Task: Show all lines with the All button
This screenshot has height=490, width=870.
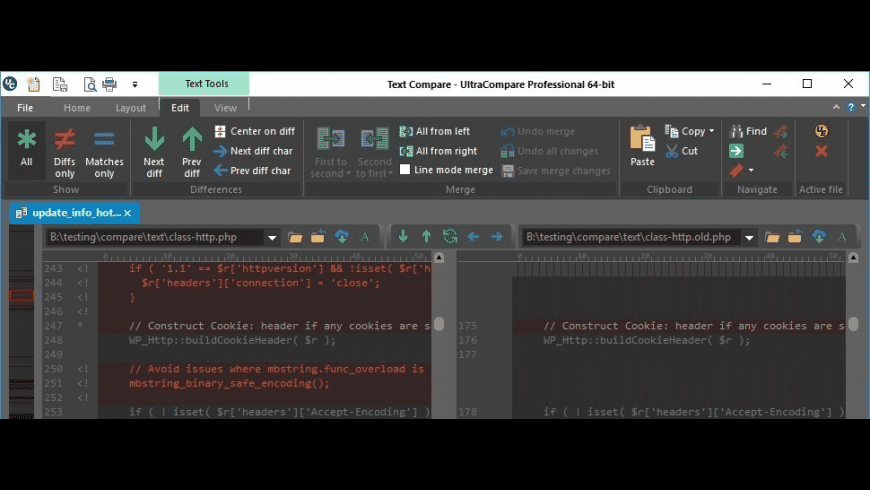Action: 26,148
